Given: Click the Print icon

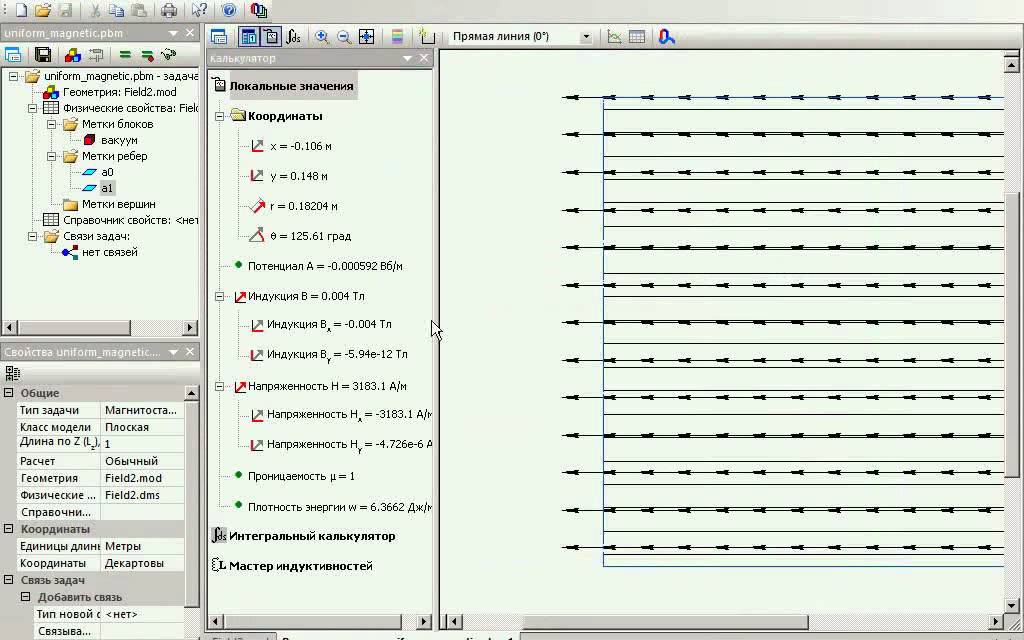Looking at the screenshot, I should 168,10.
